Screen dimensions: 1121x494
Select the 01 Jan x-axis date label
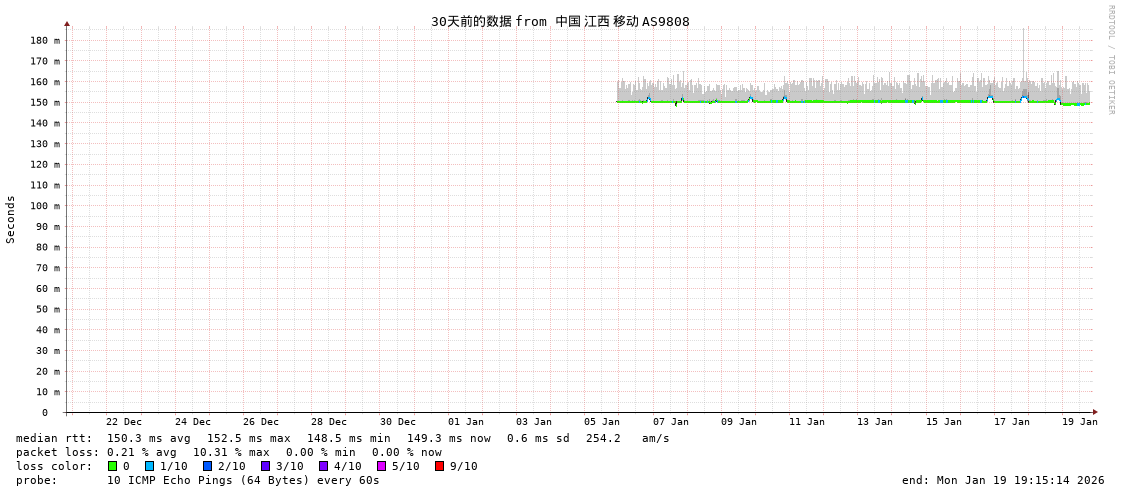465,422
